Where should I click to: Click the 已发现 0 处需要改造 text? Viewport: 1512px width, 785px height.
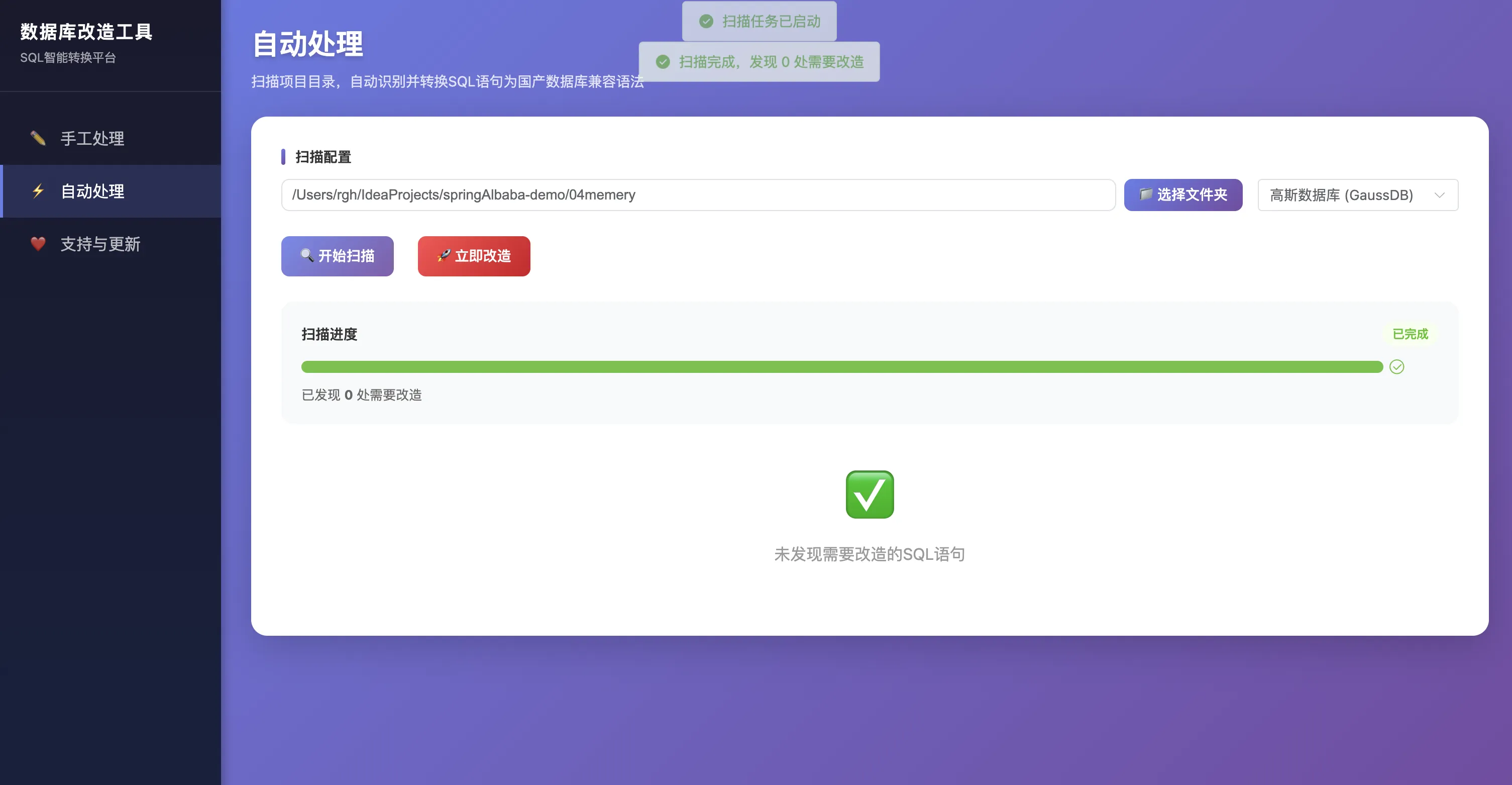click(362, 395)
